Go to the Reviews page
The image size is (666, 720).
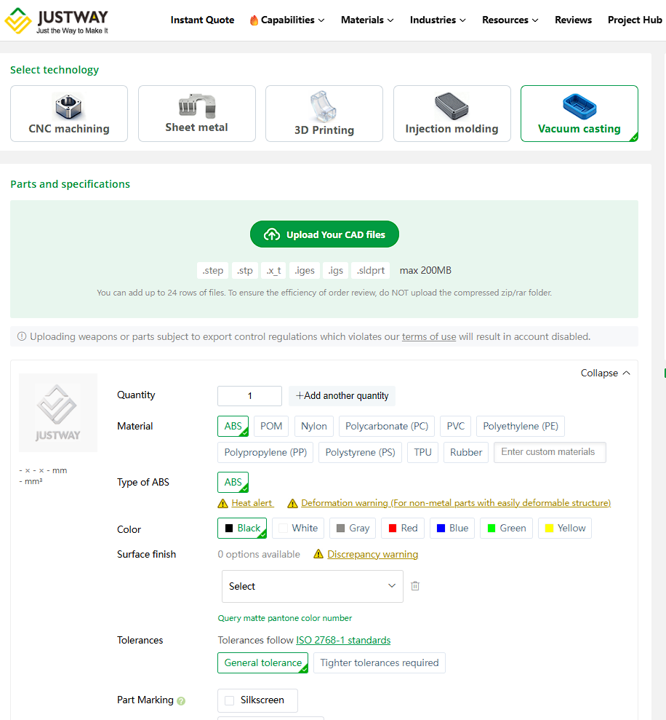point(573,20)
